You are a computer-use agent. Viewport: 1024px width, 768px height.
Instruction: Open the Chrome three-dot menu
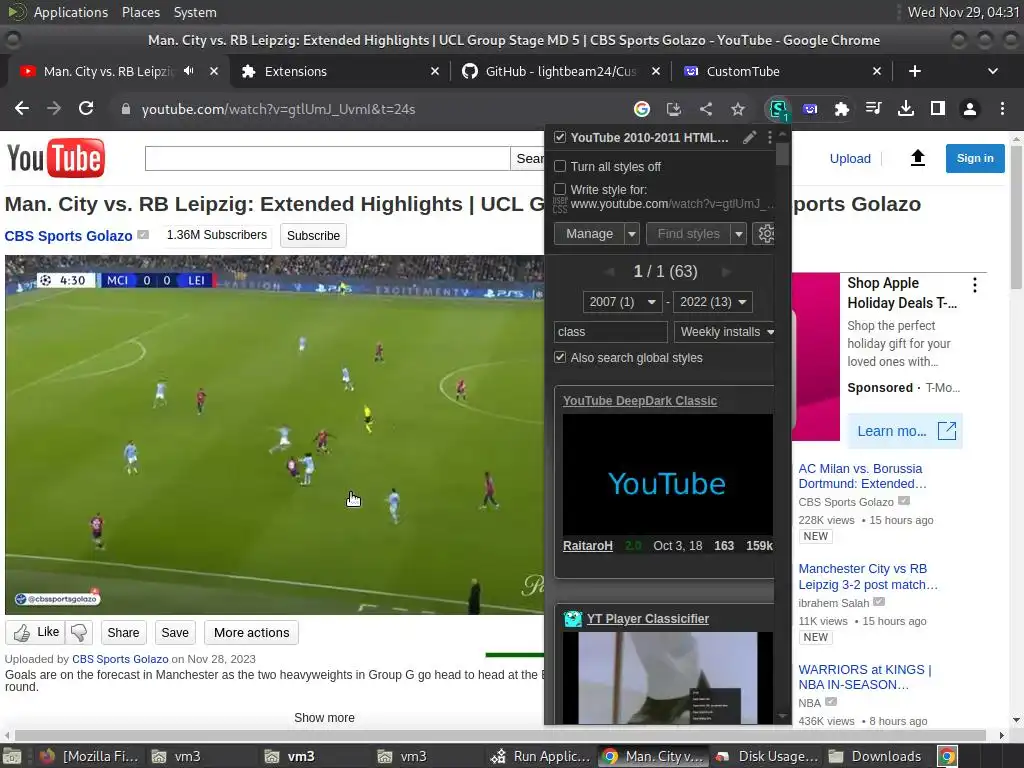click(1002, 108)
